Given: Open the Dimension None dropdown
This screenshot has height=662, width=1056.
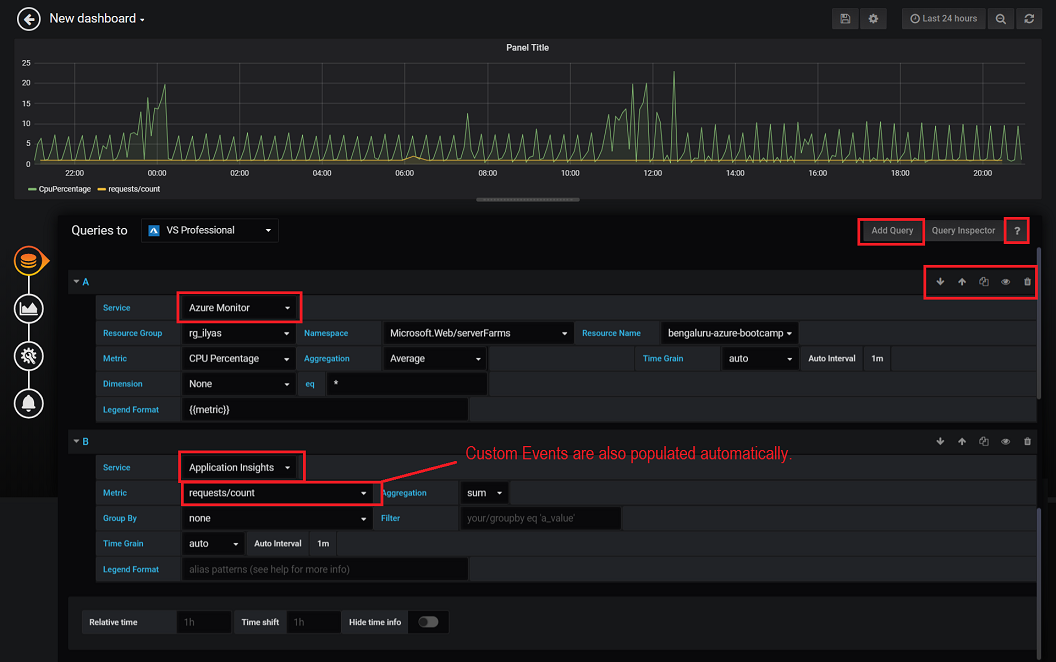Looking at the screenshot, I should (x=238, y=384).
